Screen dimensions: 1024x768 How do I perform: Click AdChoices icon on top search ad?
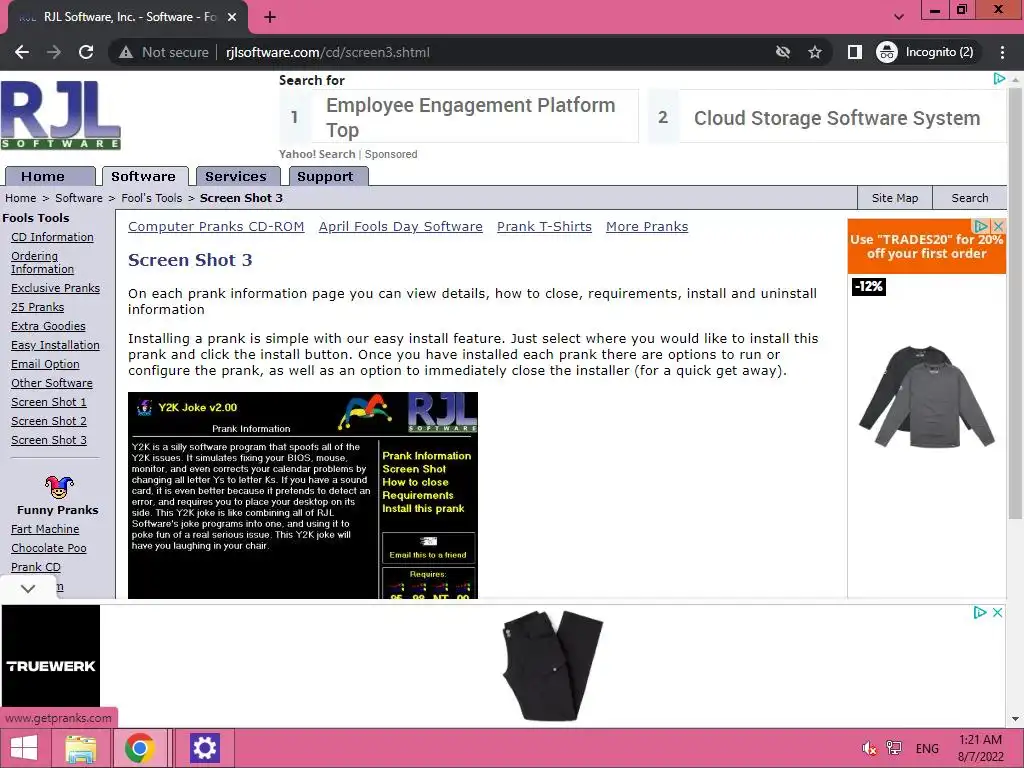pos(999,78)
